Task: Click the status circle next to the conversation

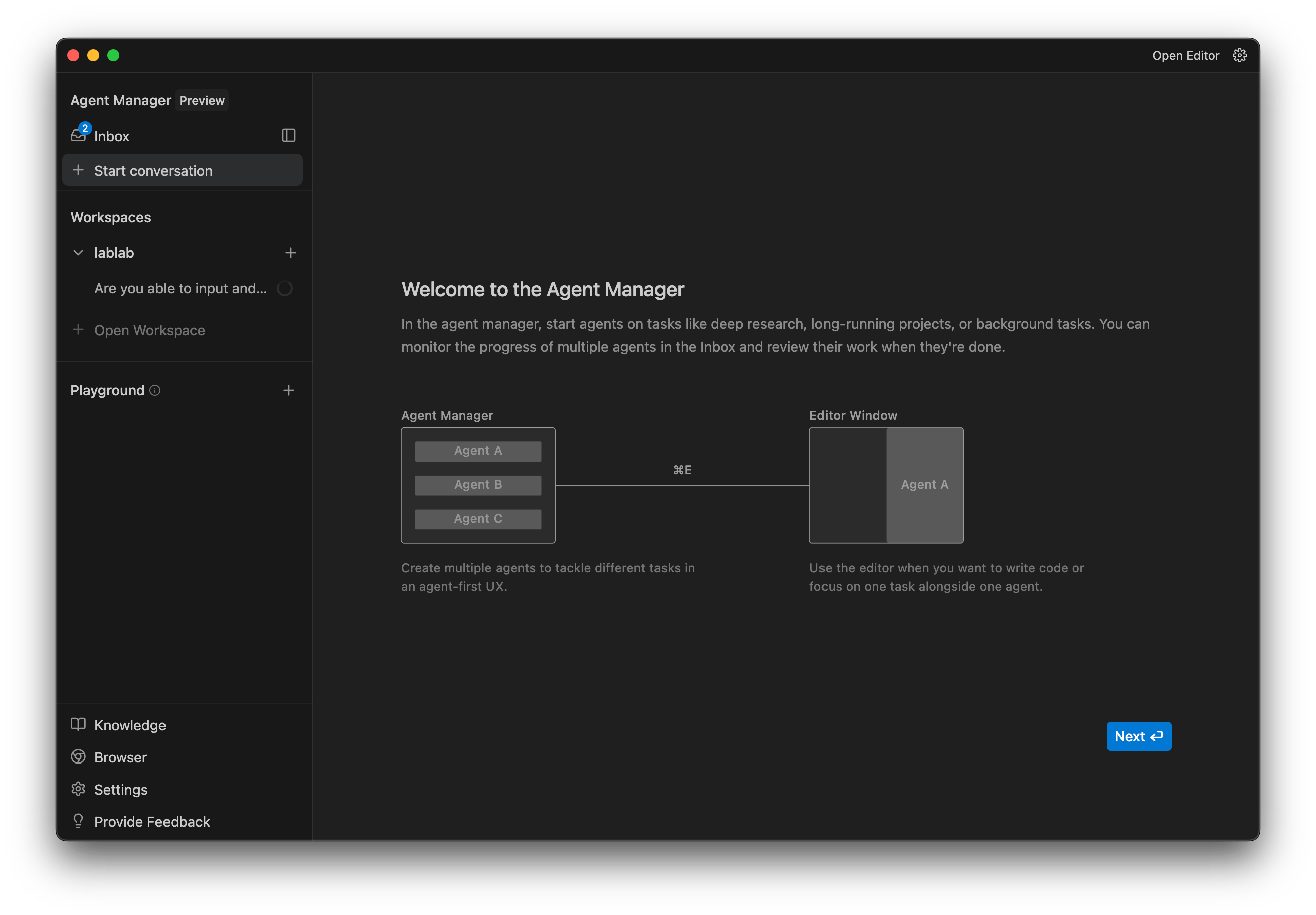Action: click(285, 288)
